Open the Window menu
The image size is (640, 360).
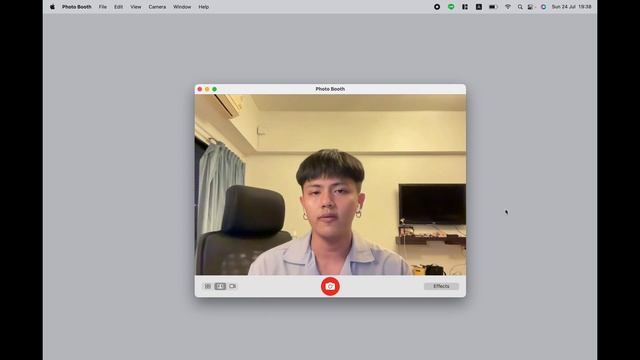(182, 7)
